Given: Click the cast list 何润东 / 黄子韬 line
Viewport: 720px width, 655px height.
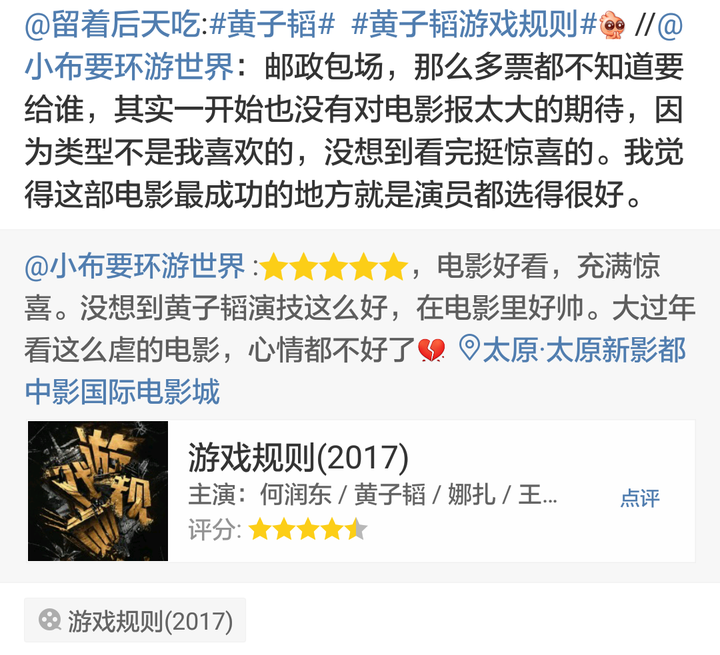Looking at the screenshot, I should click(x=373, y=495).
